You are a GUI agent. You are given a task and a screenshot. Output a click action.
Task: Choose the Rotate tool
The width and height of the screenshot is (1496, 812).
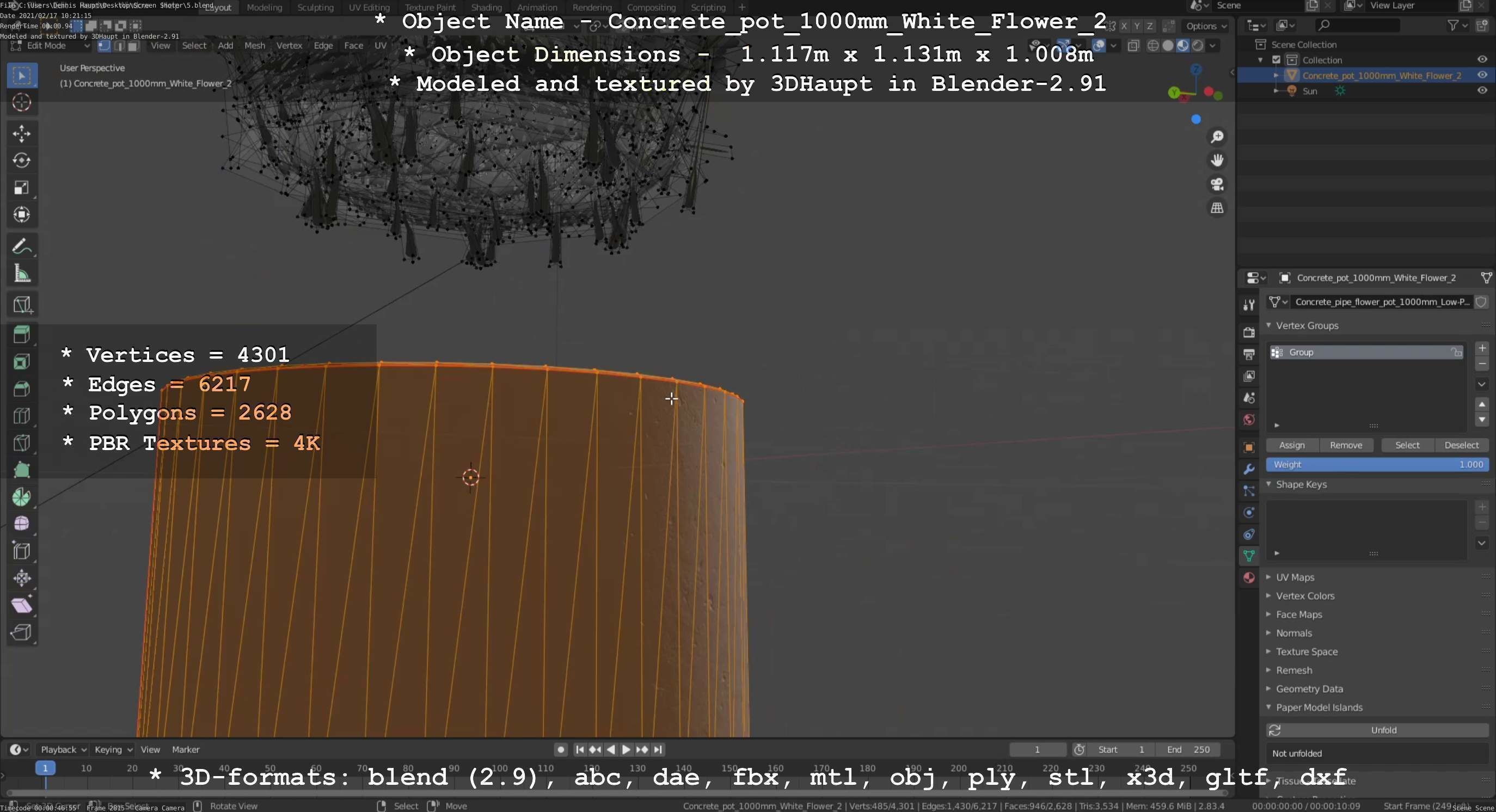pos(22,160)
